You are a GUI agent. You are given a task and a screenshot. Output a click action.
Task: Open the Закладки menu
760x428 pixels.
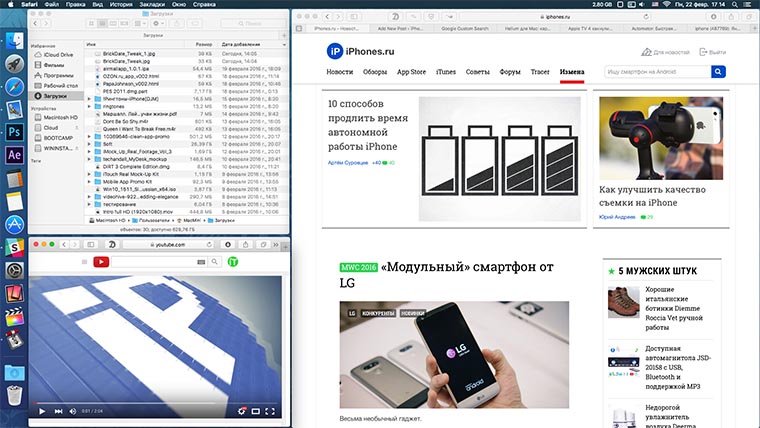[x=152, y=4]
